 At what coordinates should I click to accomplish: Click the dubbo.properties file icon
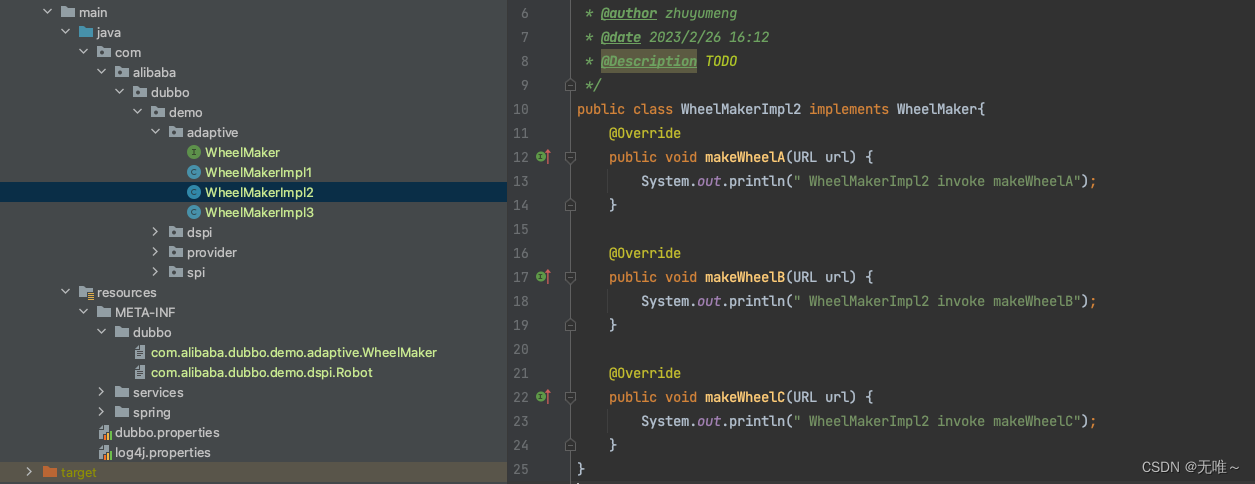tap(104, 432)
